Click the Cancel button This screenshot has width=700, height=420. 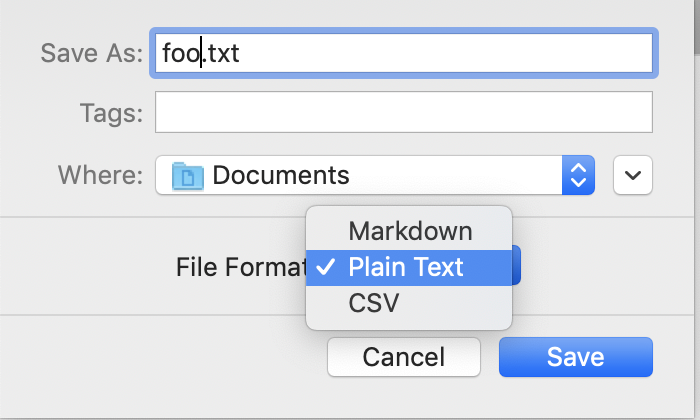(404, 357)
